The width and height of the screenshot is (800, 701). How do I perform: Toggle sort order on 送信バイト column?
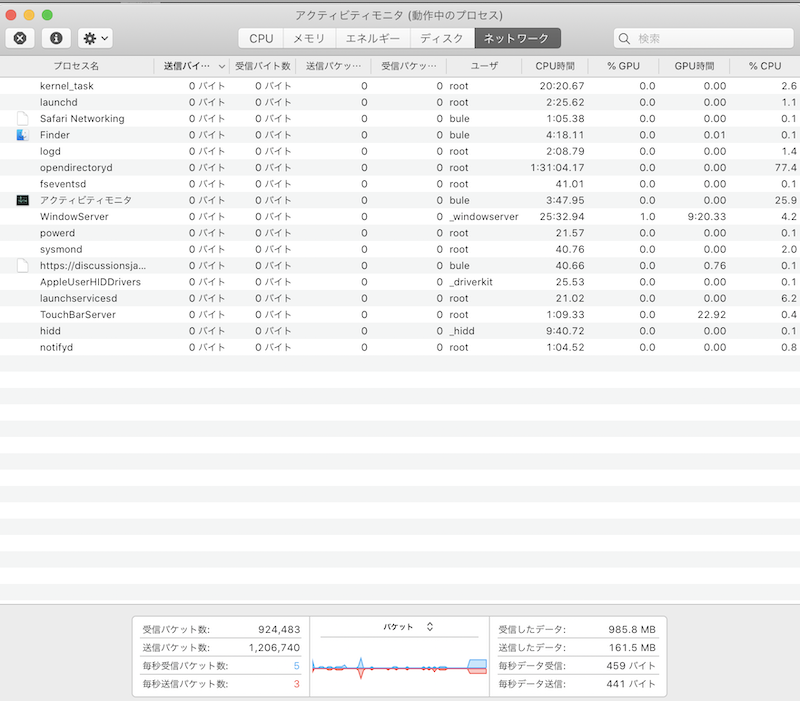(195, 66)
